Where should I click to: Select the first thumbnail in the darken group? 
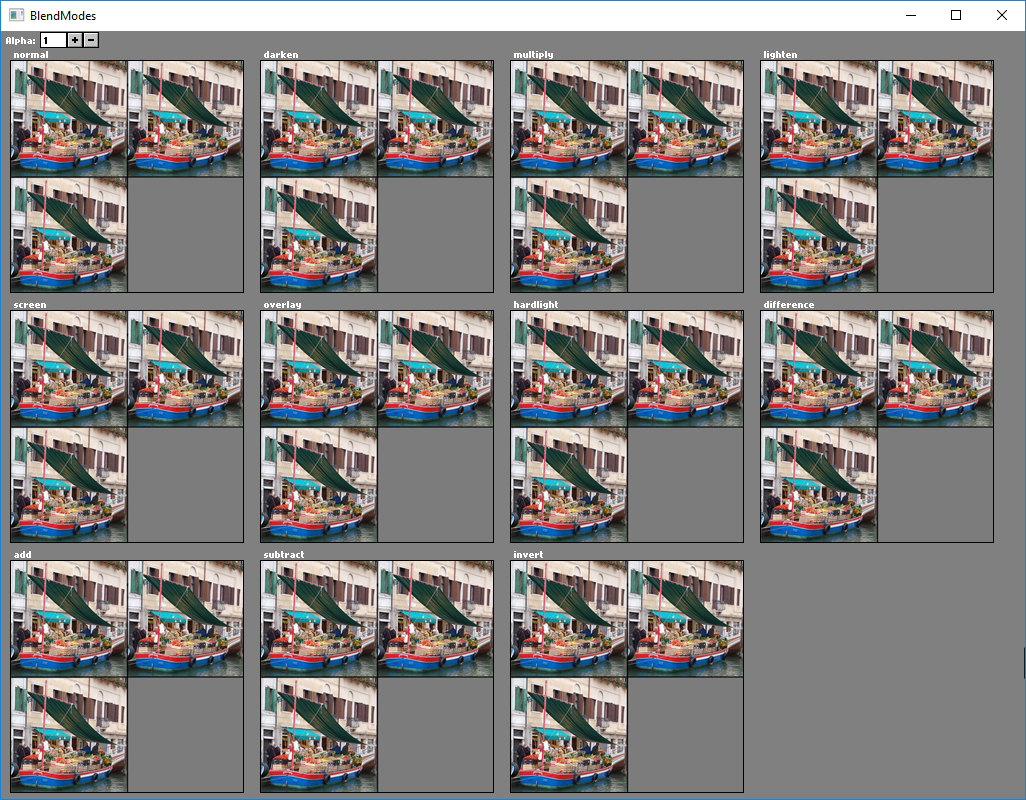[317, 117]
